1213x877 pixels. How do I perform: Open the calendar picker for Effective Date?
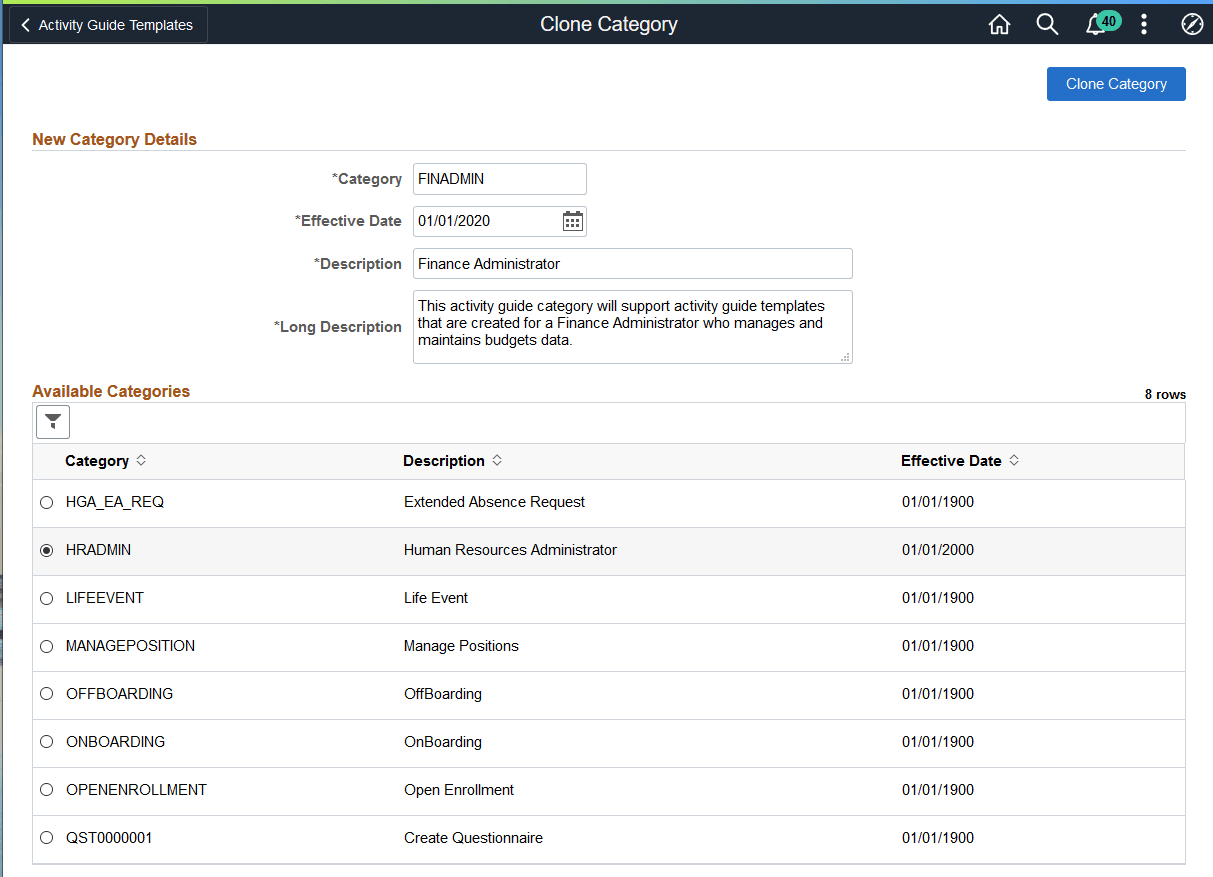coord(572,220)
